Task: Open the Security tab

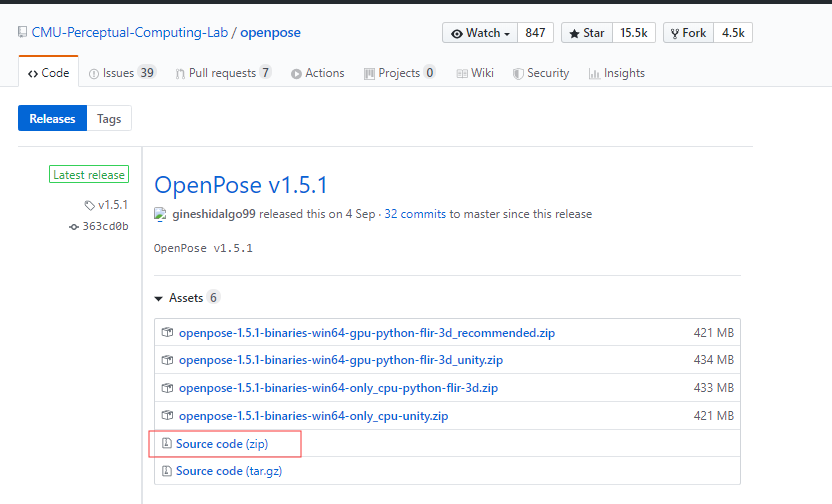Action: [x=541, y=73]
